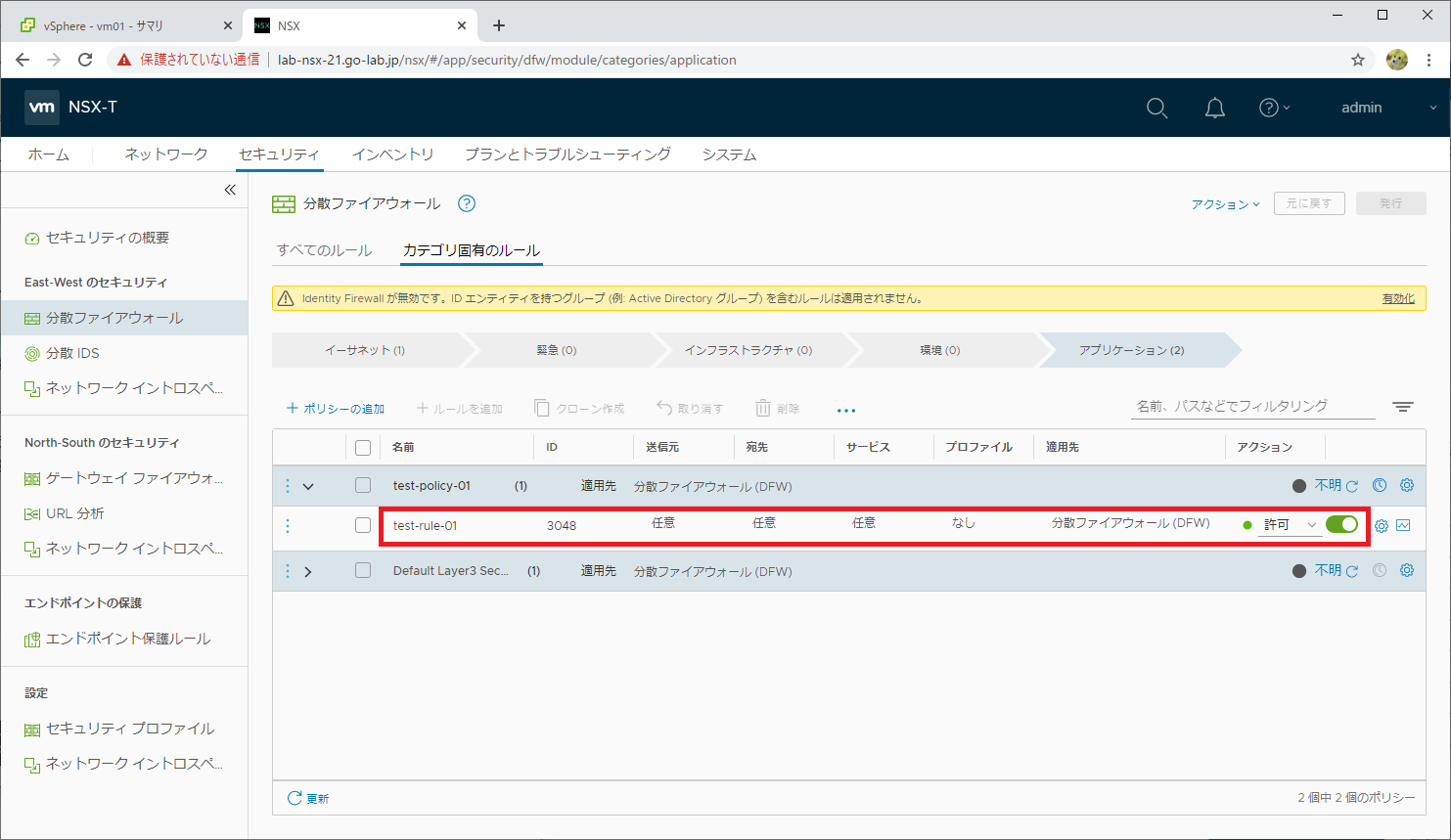Open the Actions dropdown

coord(1225,204)
